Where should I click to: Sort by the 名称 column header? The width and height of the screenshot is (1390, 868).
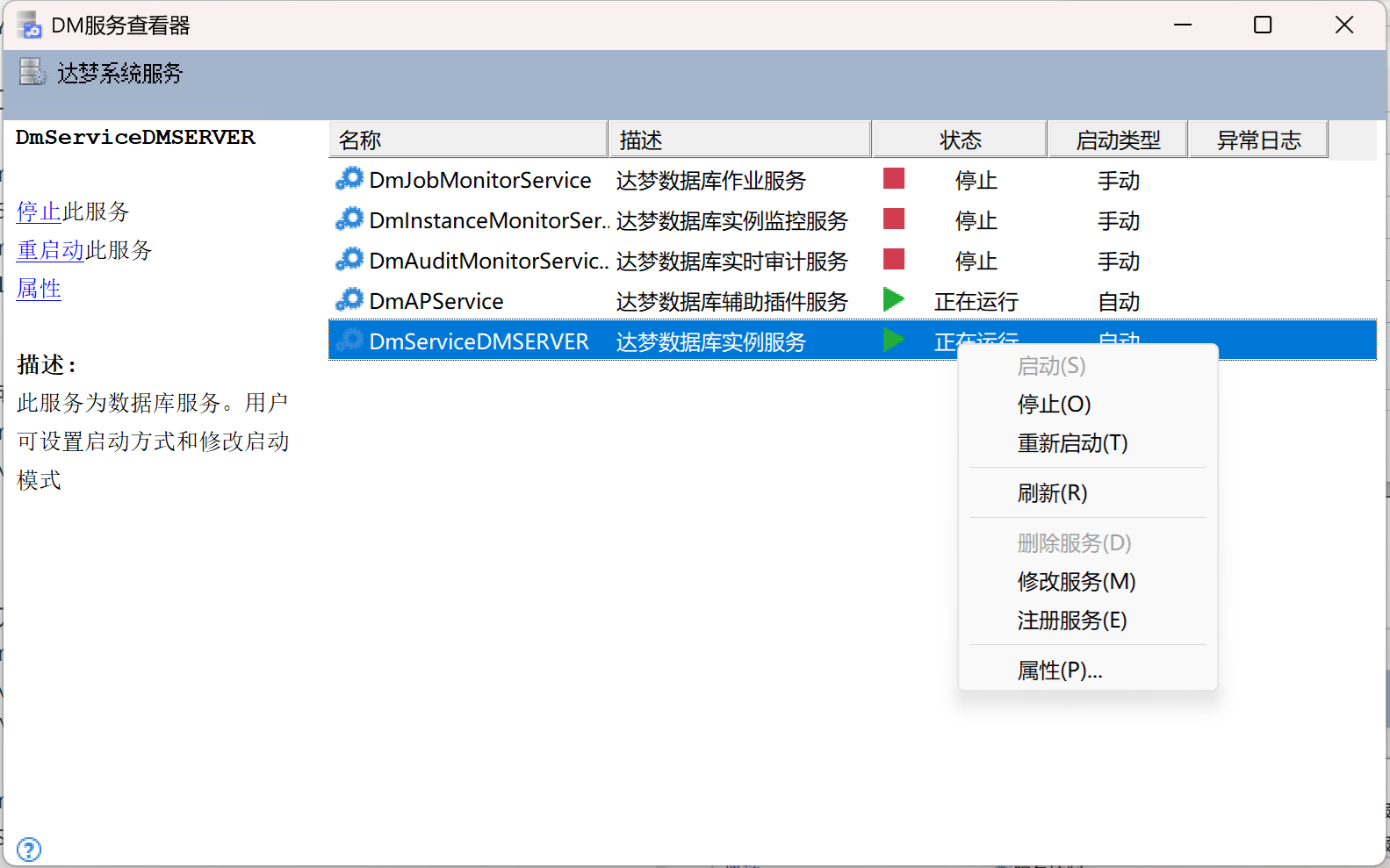[469, 140]
